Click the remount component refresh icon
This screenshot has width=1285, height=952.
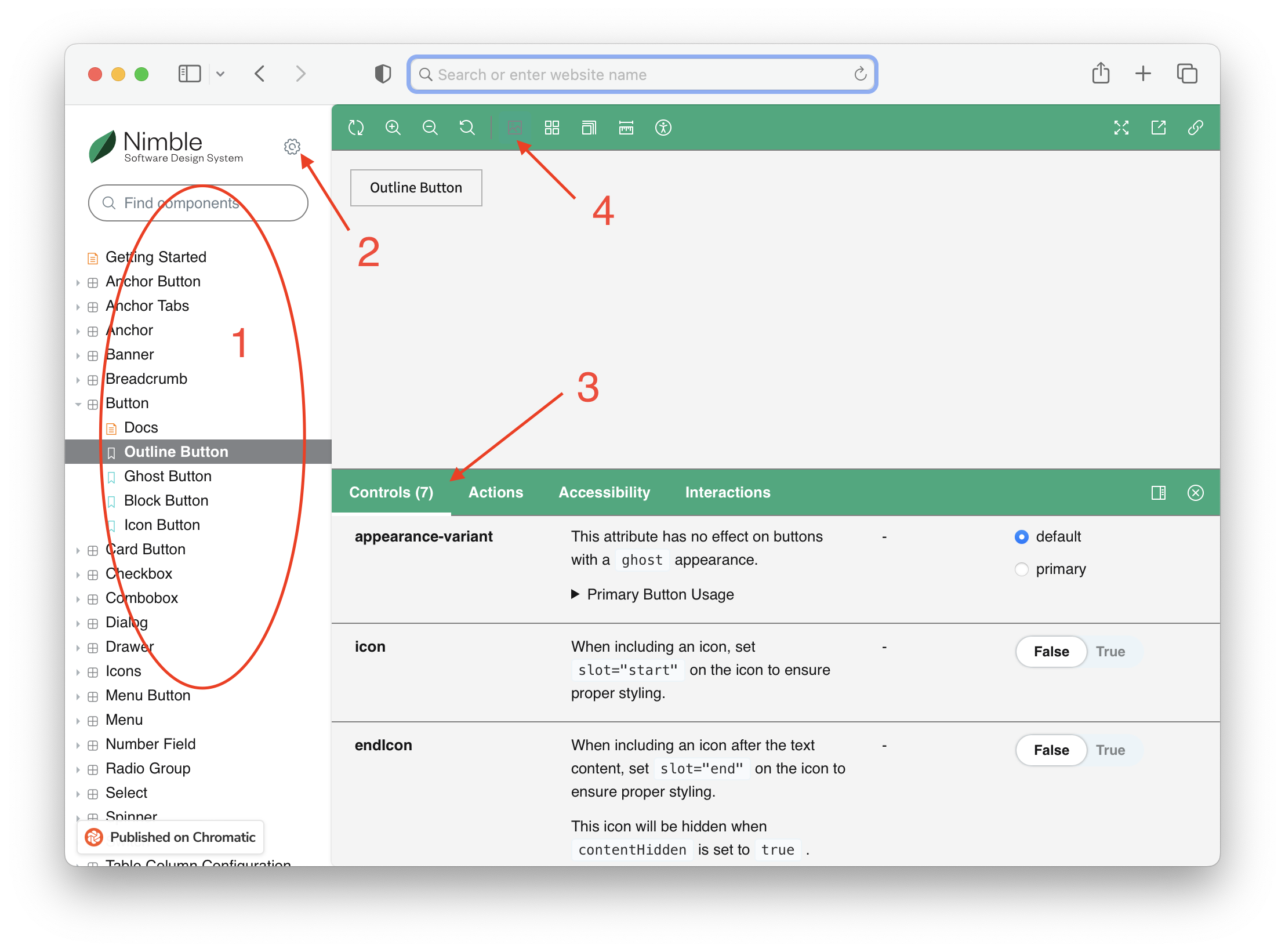coord(356,128)
